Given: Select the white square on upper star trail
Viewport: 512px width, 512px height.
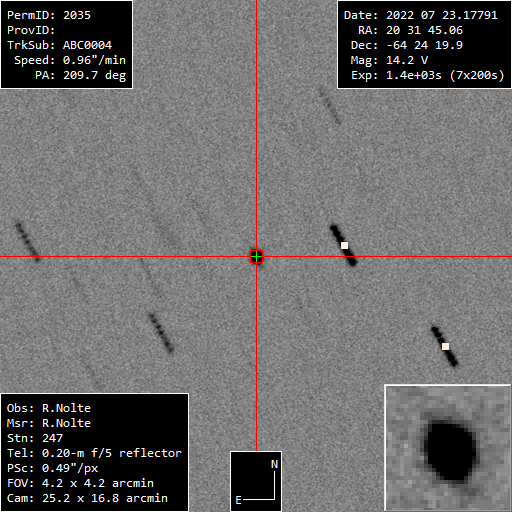Looking at the screenshot, I should pos(344,246).
